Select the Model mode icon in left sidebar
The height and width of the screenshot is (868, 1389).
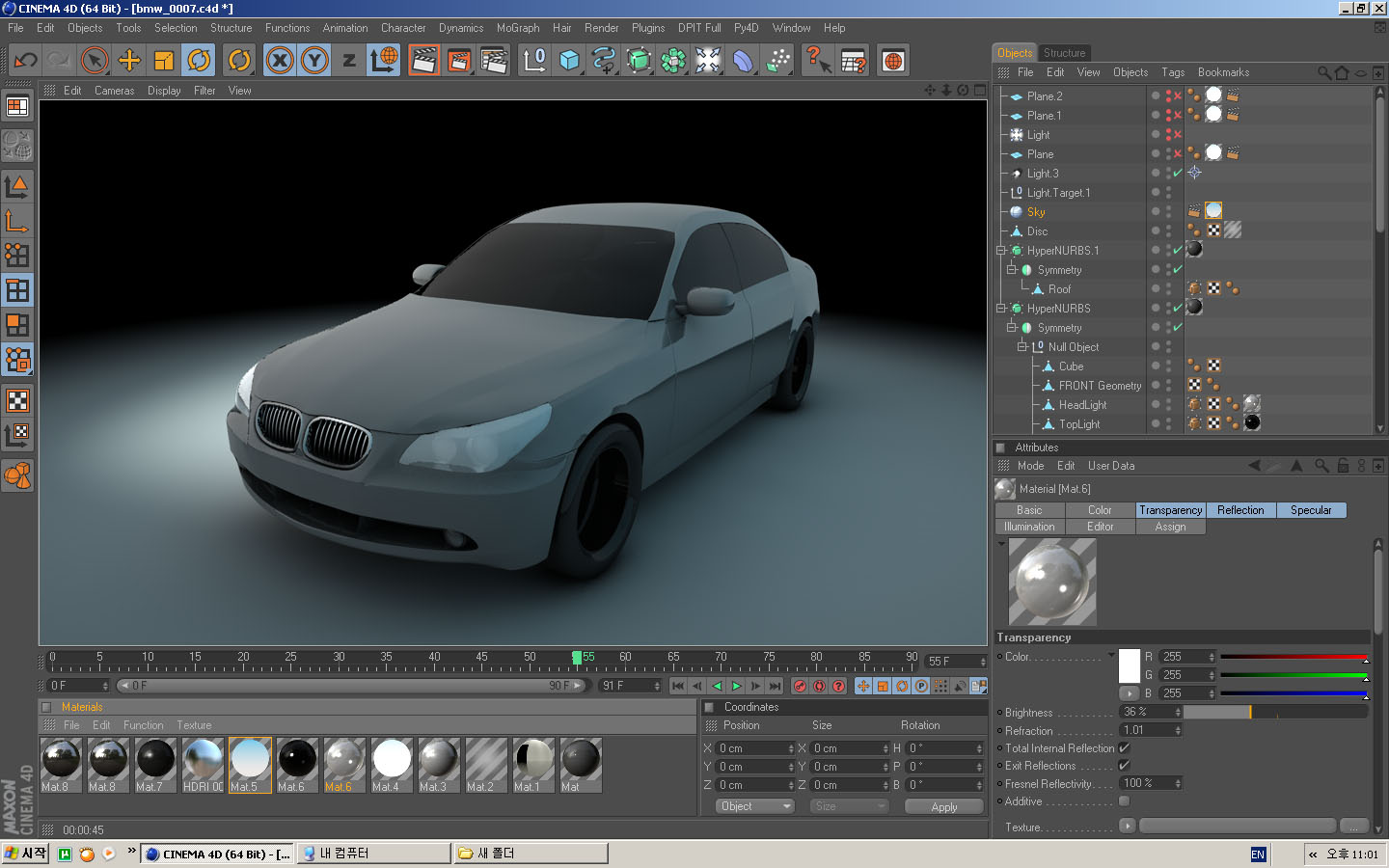(x=17, y=186)
